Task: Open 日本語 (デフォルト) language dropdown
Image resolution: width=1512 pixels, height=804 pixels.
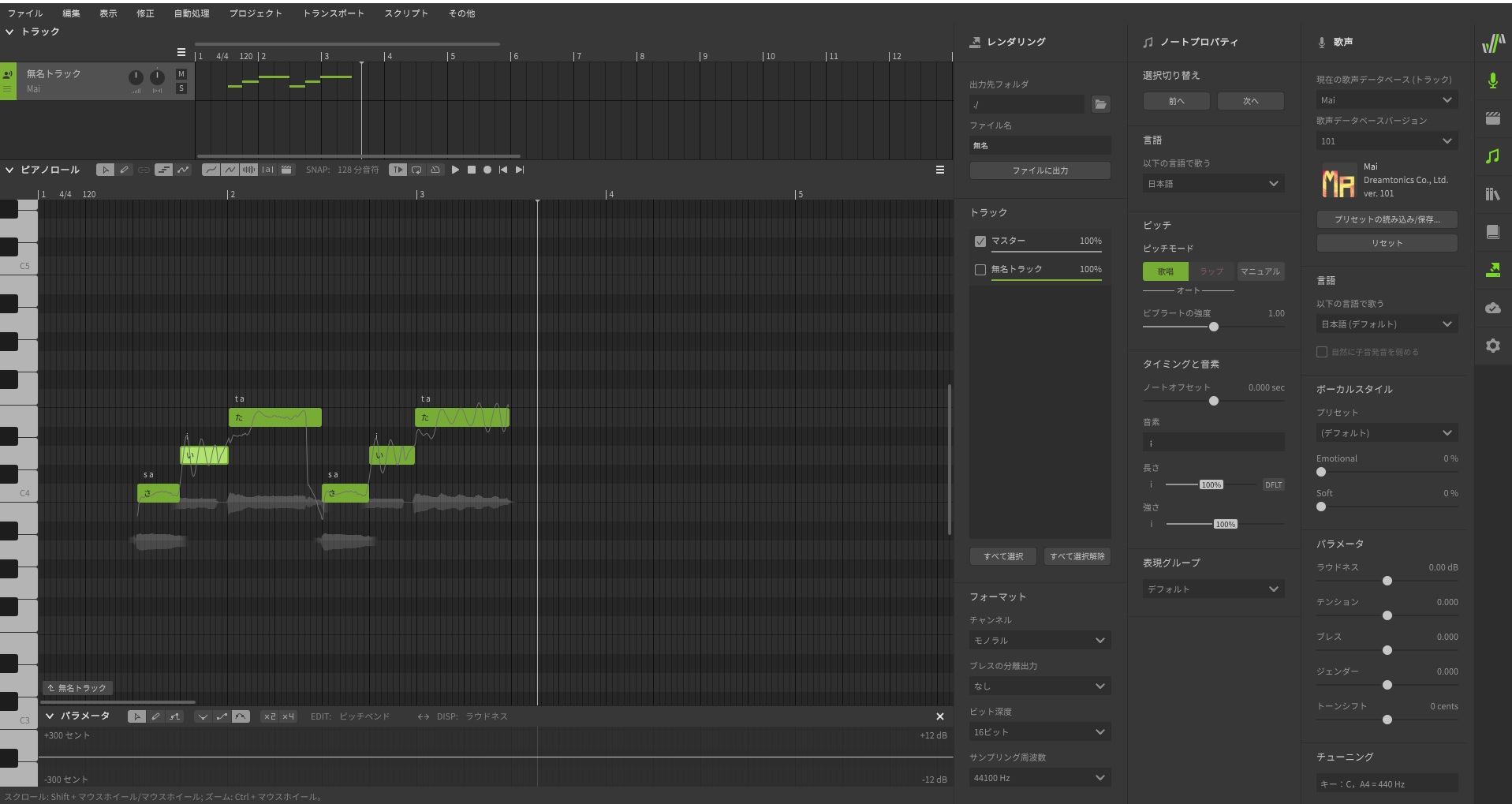Action: point(1387,324)
